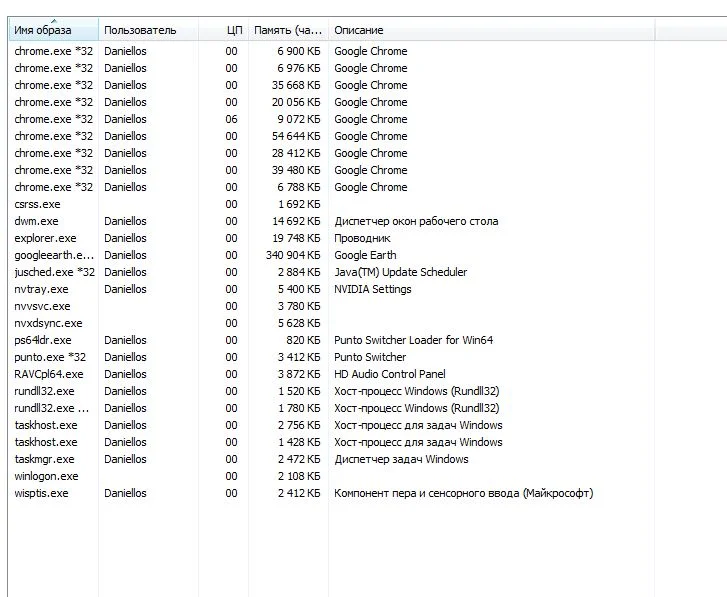The width and height of the screenshot is (727, 597).
Task: Click the ЦП column header
Action: click(233, 31)
